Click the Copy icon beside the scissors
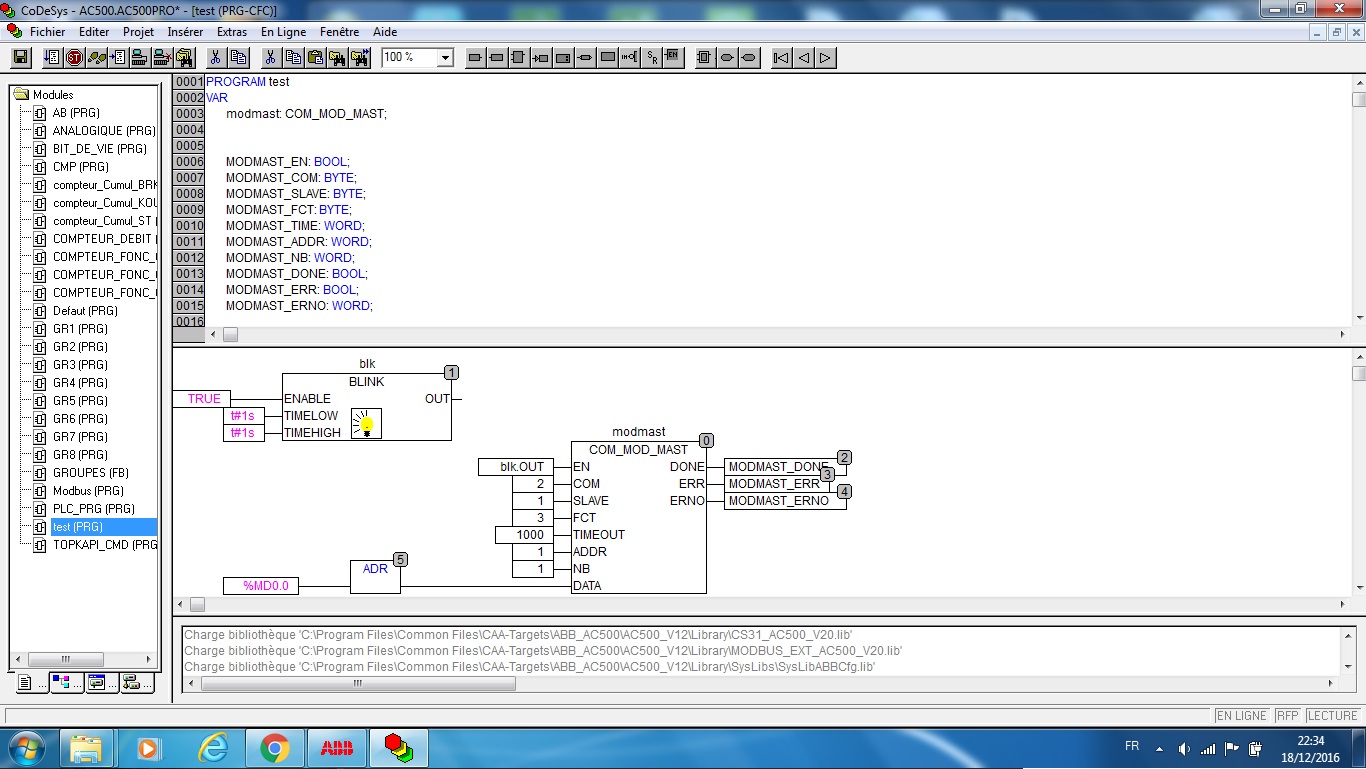The height and width of the screenshot is (769, 1366). 238,58
